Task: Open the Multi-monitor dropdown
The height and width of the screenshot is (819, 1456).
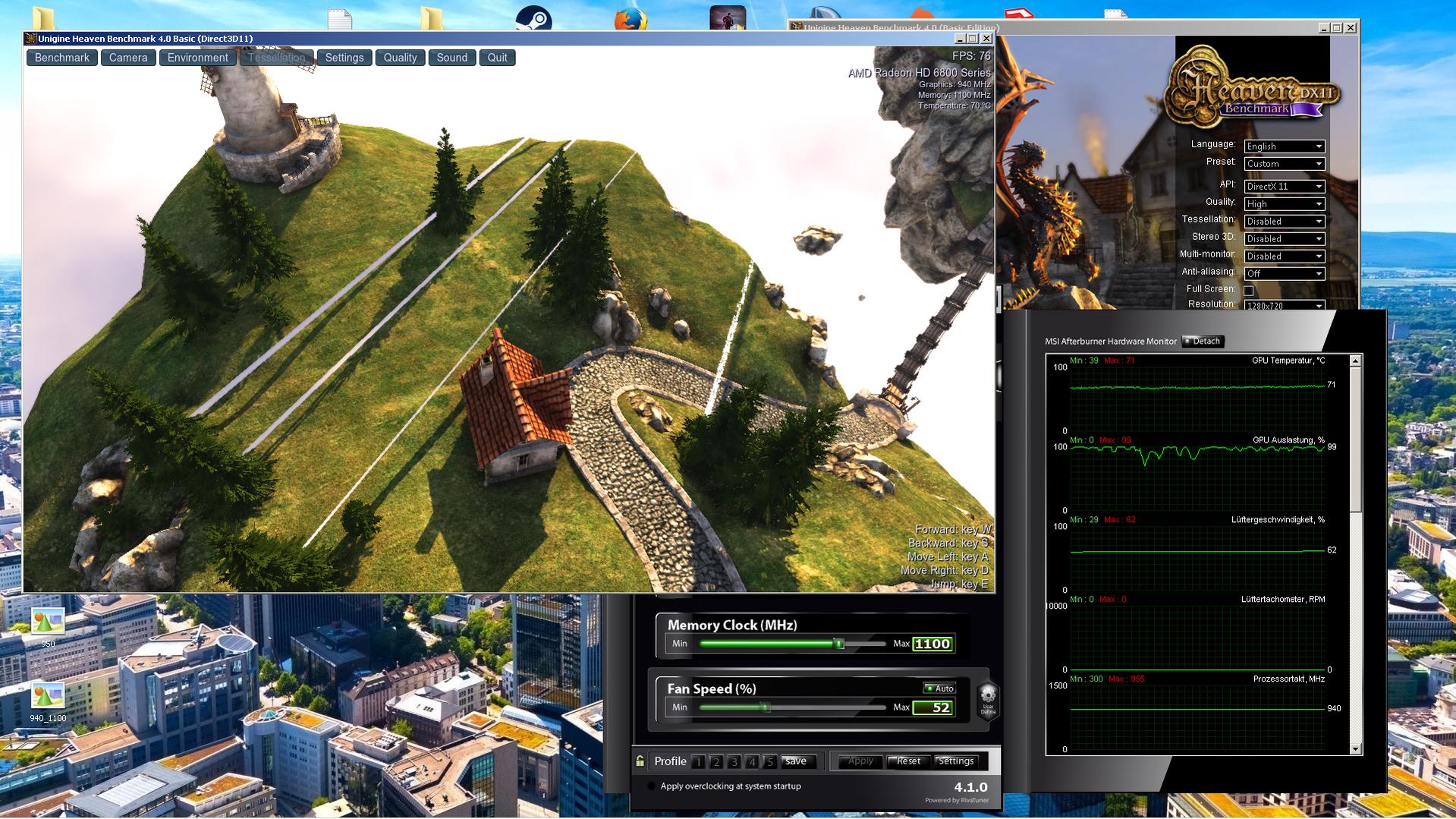Action: [x=1284, y=256]
